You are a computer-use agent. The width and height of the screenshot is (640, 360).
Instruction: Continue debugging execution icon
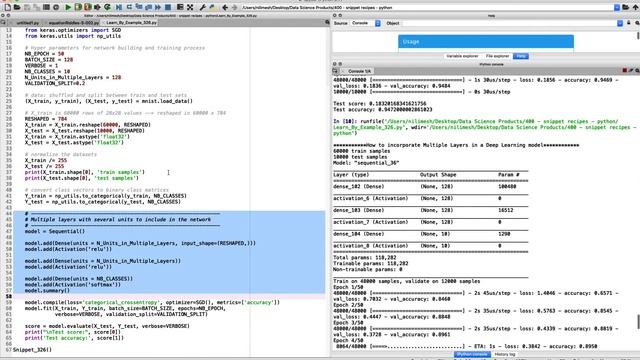[x=158, y=7]
